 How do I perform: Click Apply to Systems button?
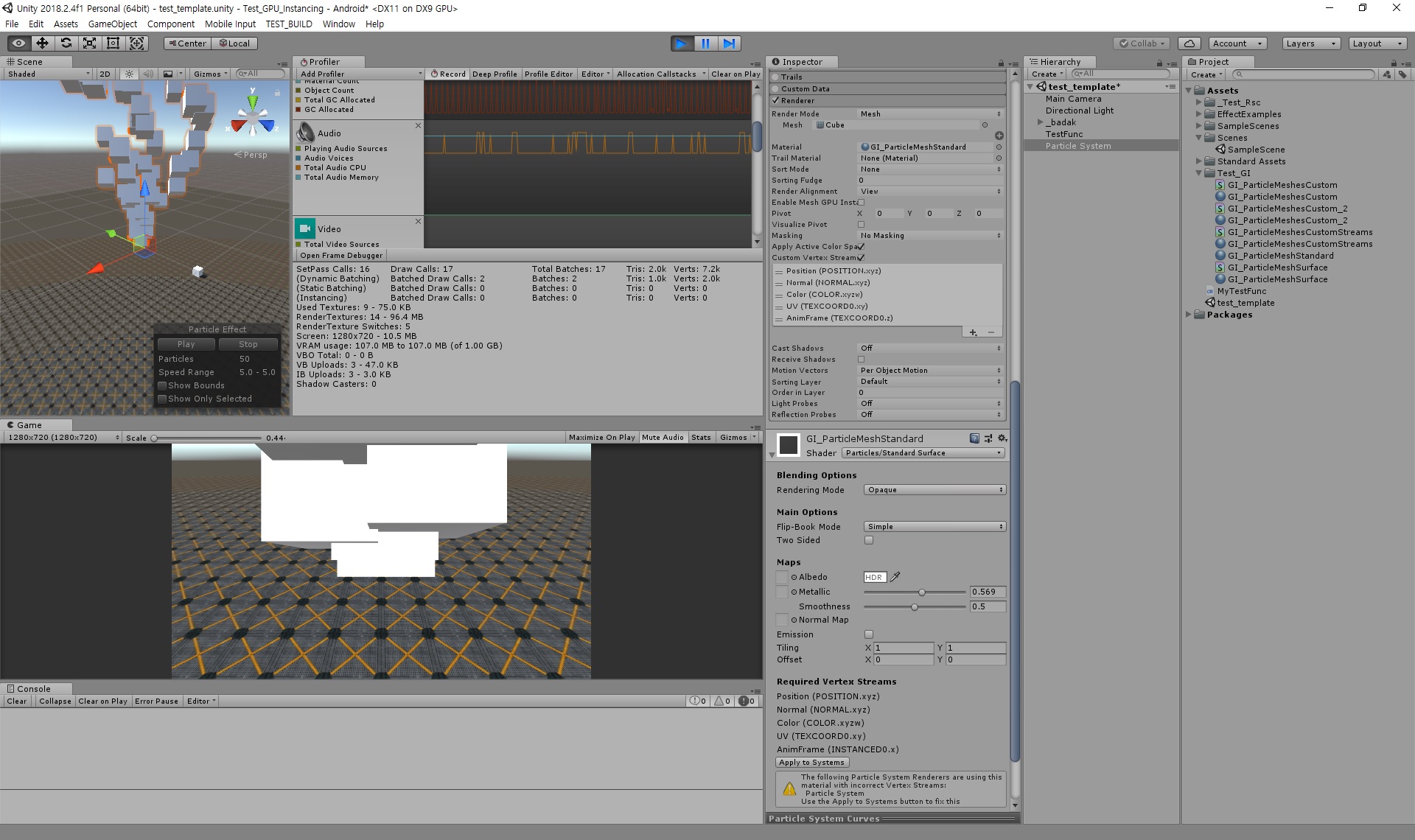coord(812,763)
